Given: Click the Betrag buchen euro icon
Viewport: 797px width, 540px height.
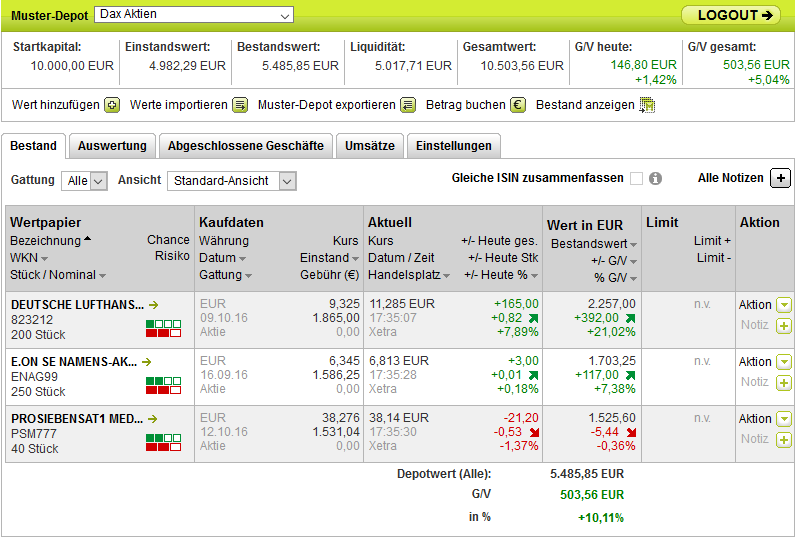Looking at the screenshot, I should 518,105.
